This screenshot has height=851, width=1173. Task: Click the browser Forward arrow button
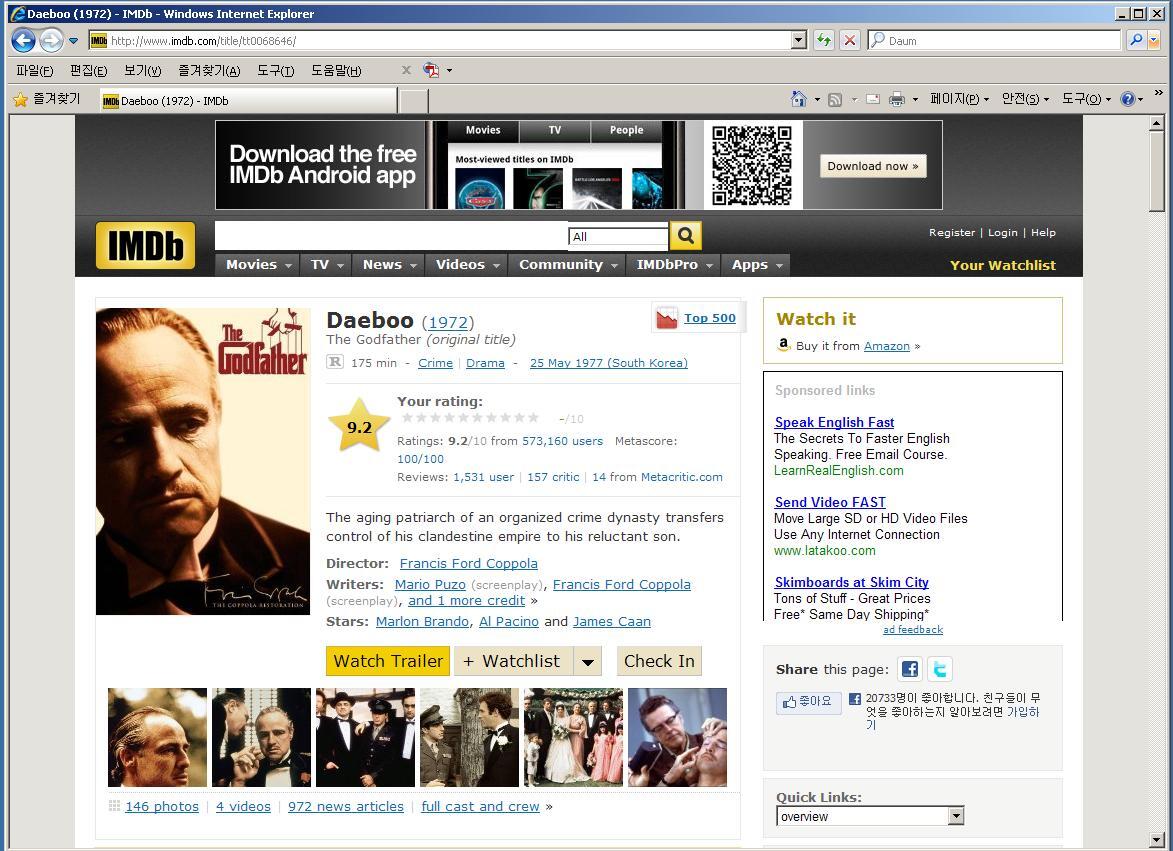(51, 40)
